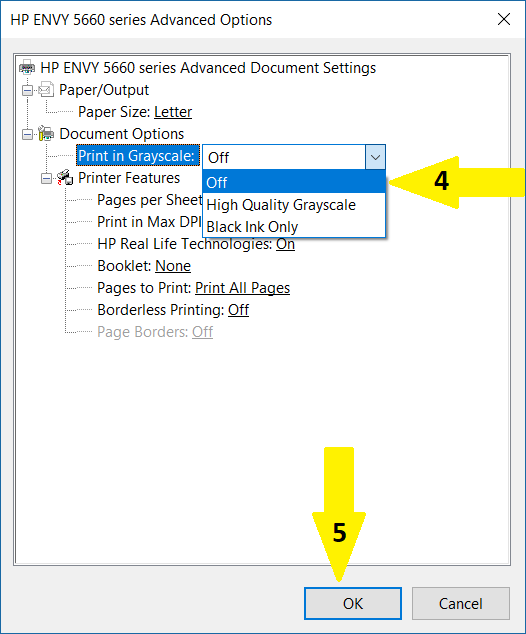
Task: Click the Document Options printer icon
Action: 46,133
